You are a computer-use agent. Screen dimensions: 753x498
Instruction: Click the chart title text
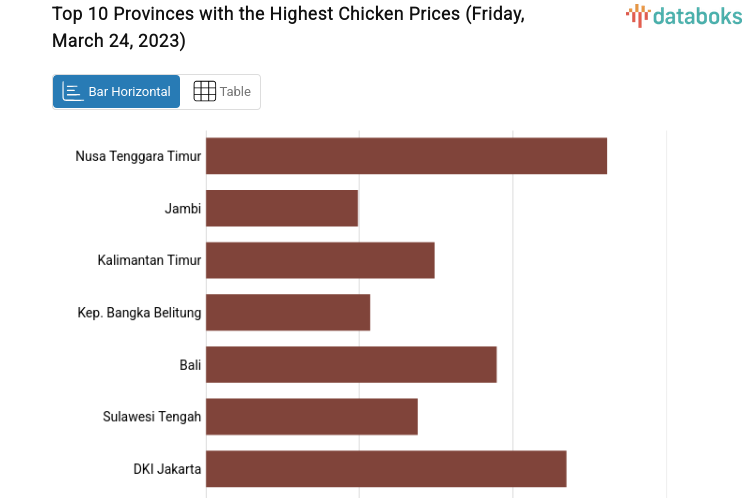point(288,27)
